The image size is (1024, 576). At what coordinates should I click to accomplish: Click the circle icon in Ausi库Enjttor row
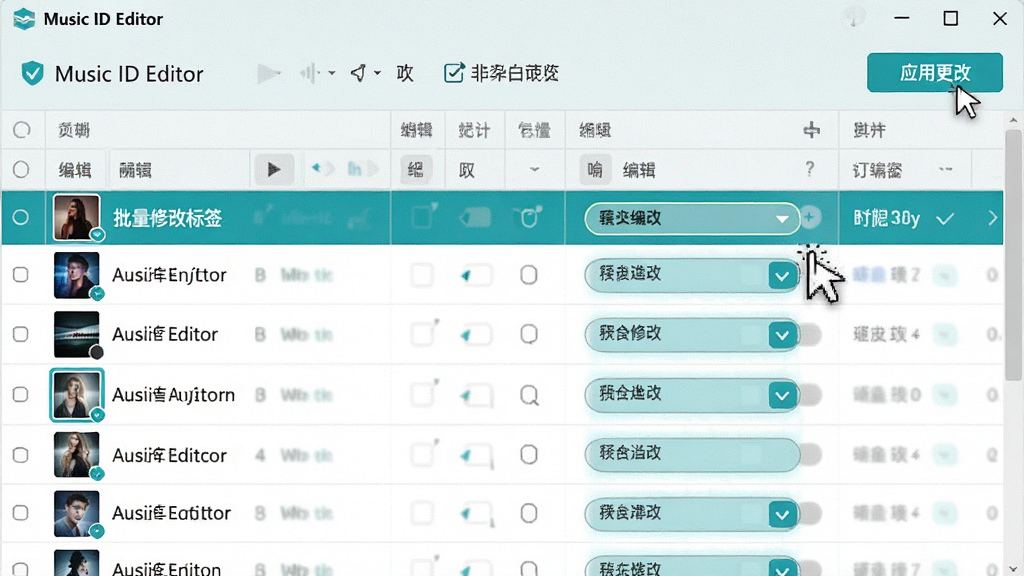coord(529,275)
